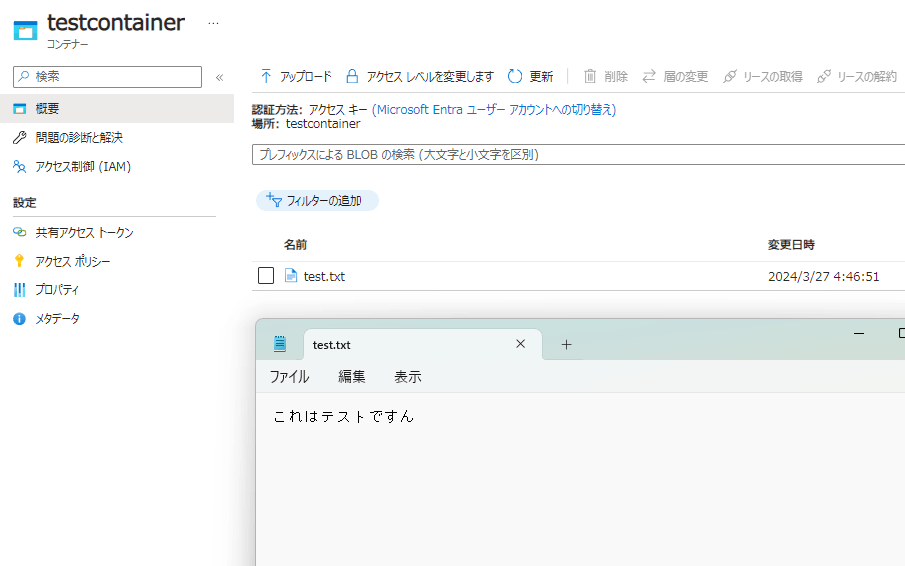Screen dimensions: 905x566
Task: Collapse the sidebar with double chevron
Action: click(219, 77)
